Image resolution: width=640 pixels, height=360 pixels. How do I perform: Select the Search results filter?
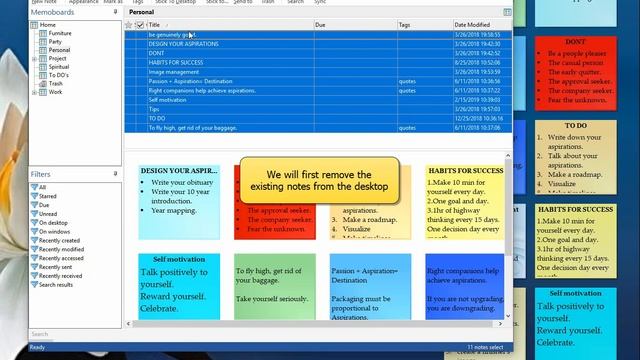(x=56, y=285)
